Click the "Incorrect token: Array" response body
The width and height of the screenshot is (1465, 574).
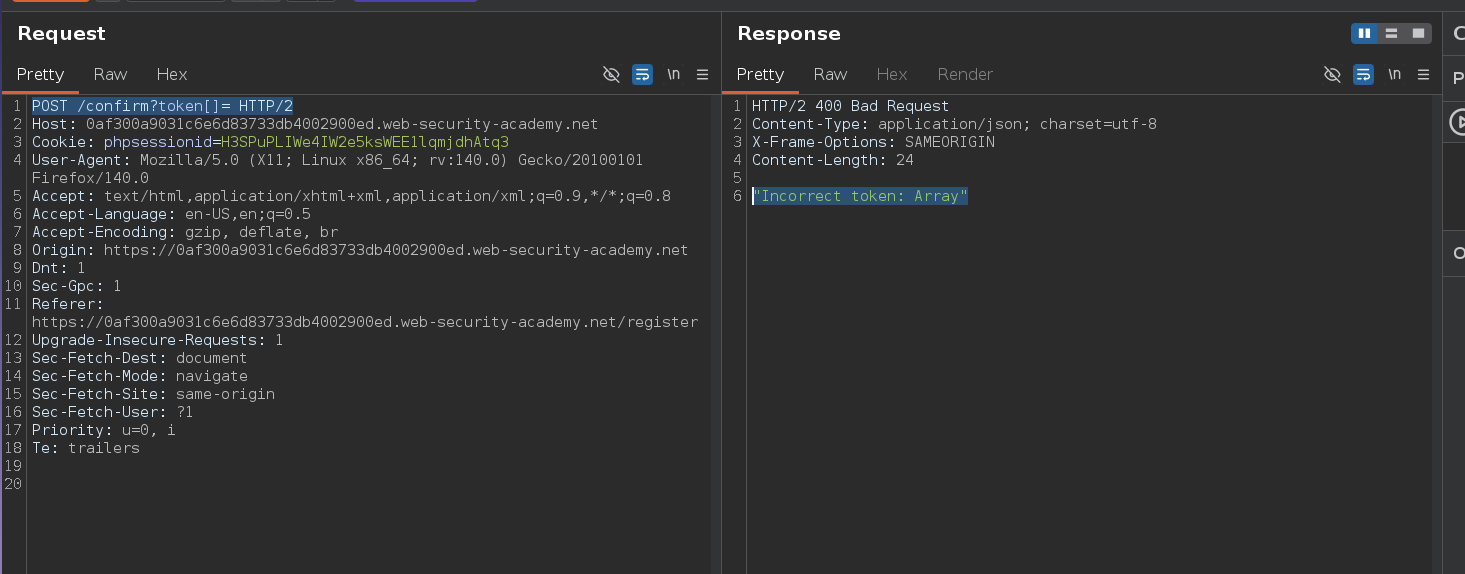coord(860,196)
